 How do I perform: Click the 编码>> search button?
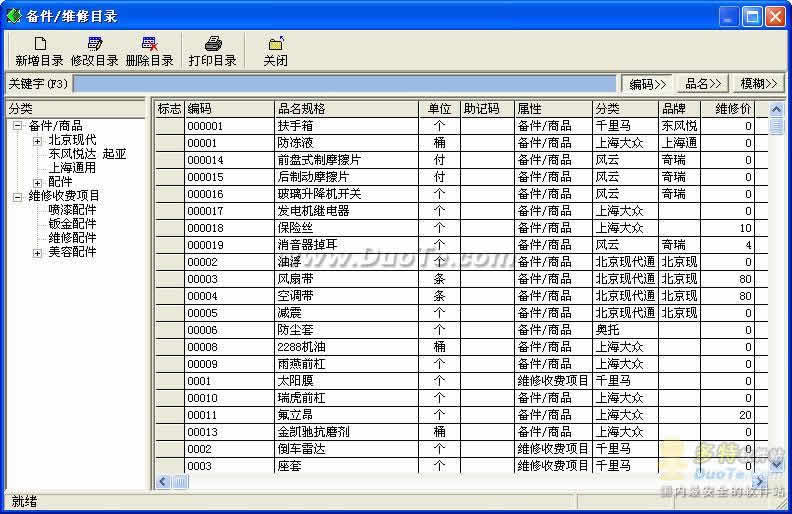point(648,84)
